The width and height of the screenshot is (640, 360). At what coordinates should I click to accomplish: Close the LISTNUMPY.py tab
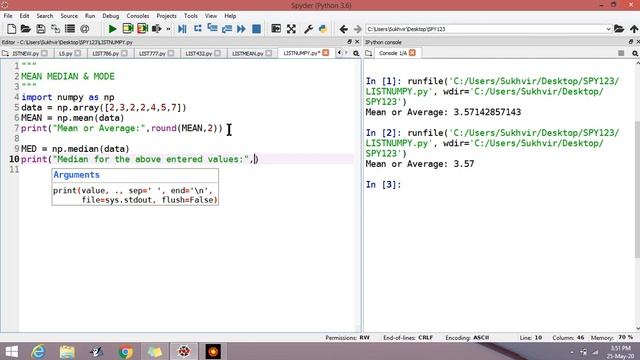click(x=325, y=53)
